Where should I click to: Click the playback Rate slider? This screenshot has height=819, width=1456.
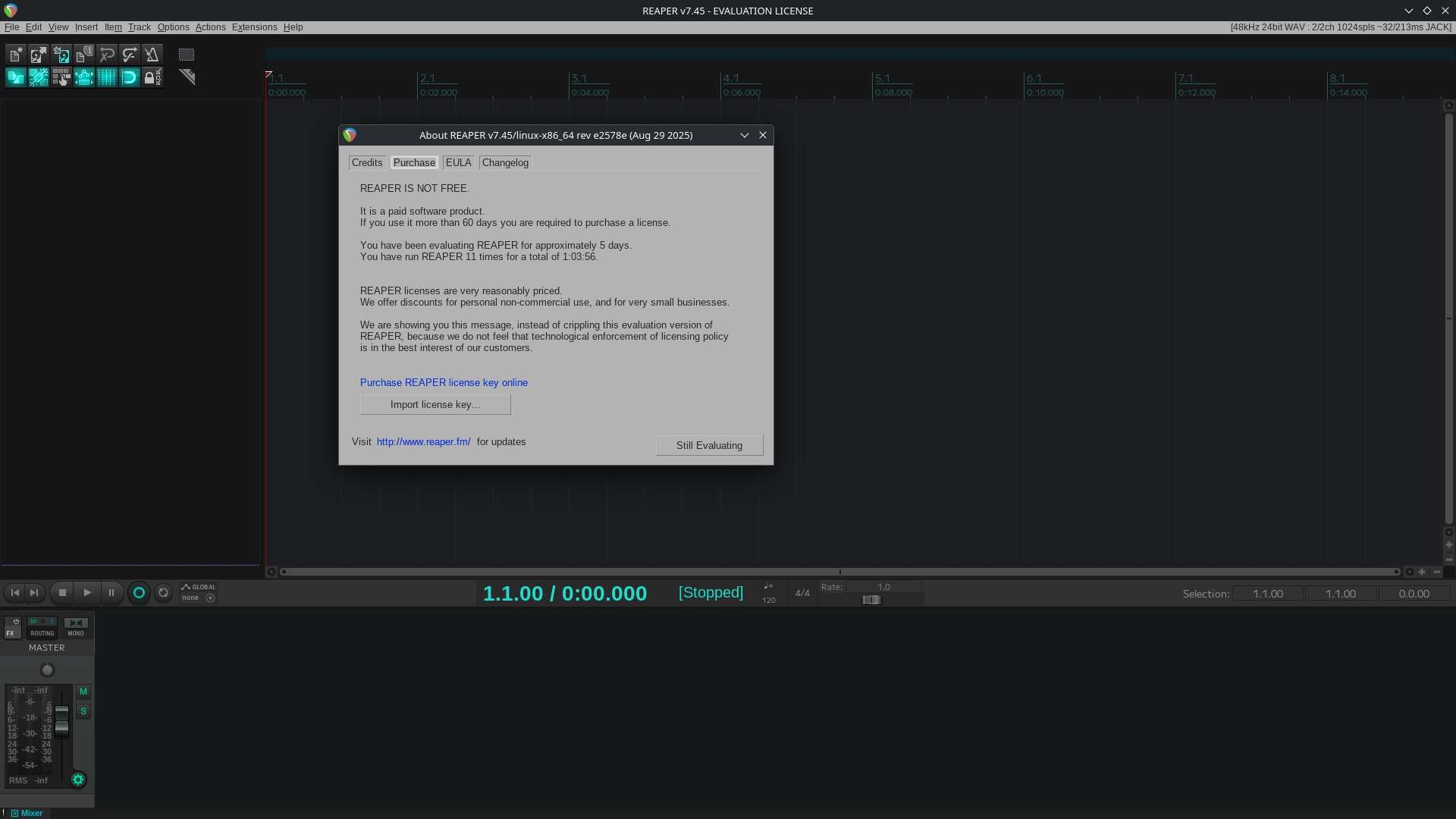(x=872, y=601)
